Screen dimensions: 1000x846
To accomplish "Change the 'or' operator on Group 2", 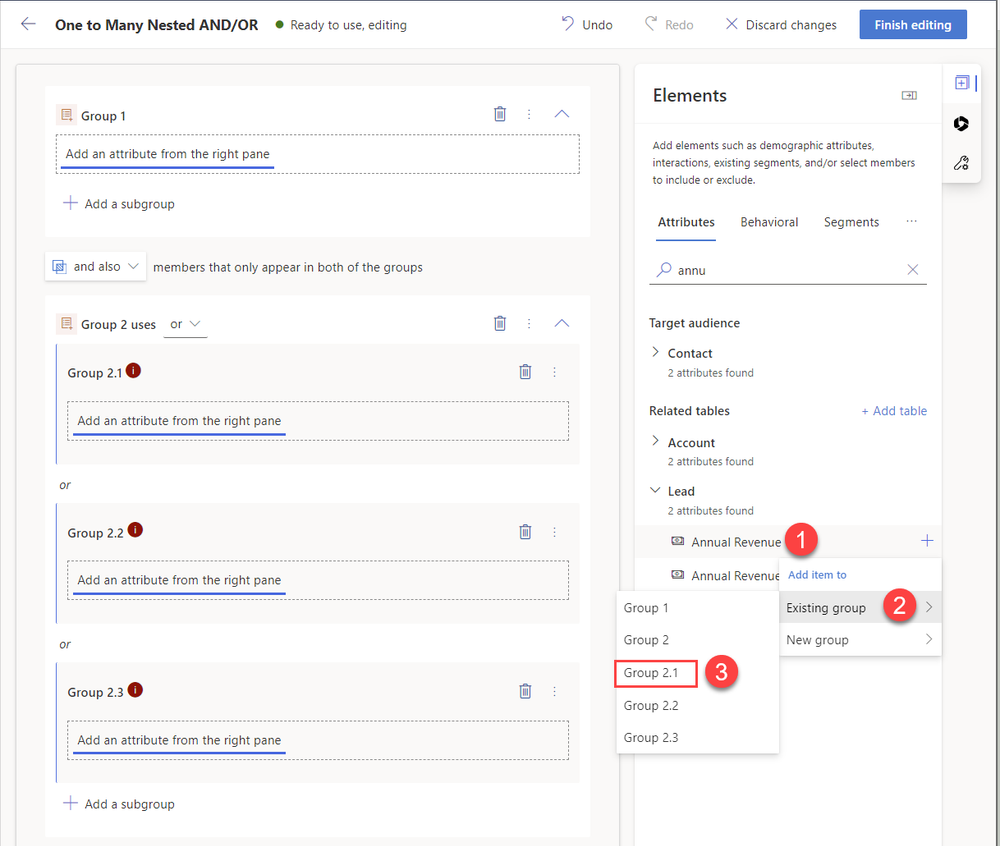I will point(183,323).
